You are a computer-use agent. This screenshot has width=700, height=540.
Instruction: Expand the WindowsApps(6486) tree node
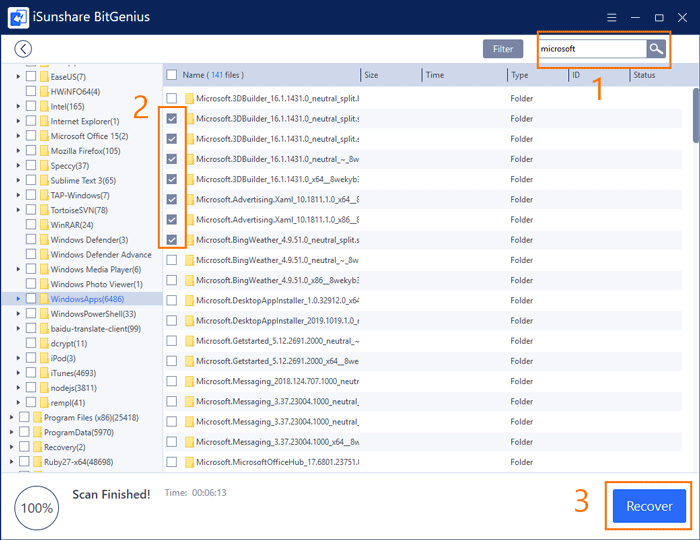click(x=18, y=299)
